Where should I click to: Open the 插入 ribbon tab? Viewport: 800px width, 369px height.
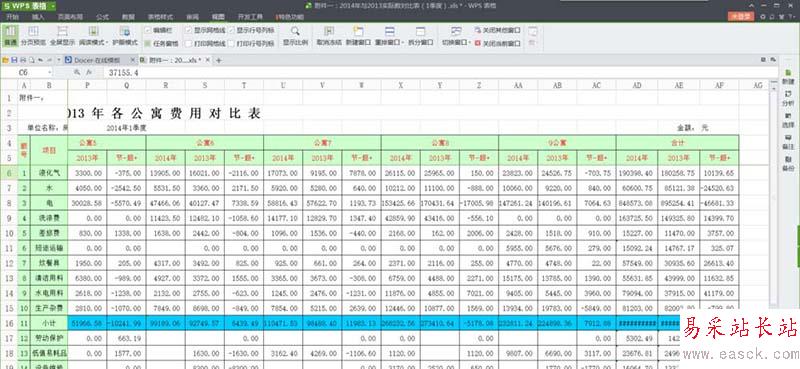[38, 17]
